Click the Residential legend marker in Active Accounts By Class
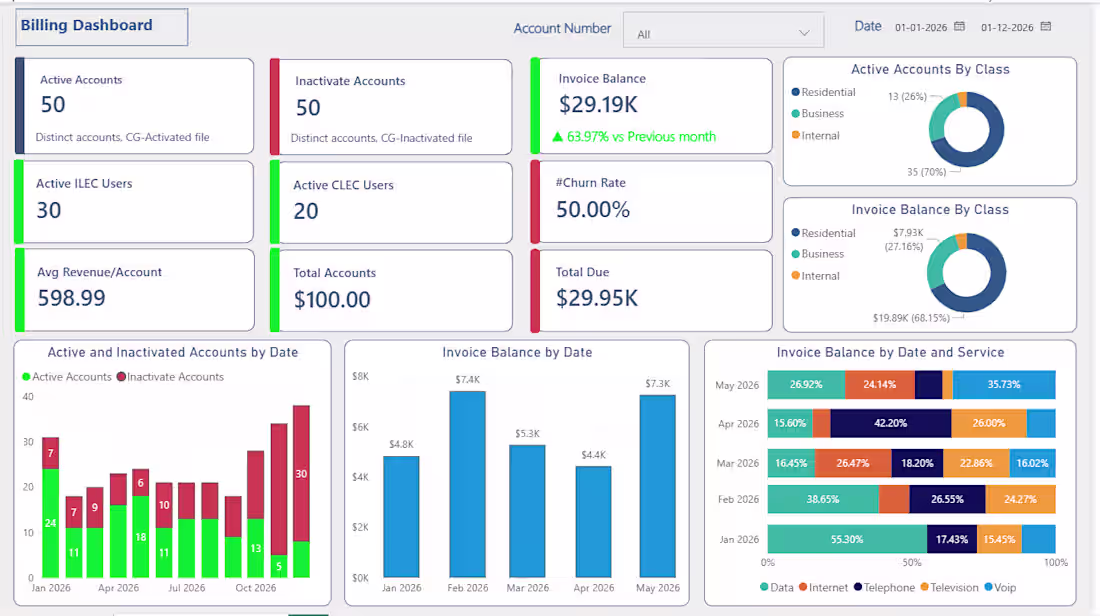 796,92
